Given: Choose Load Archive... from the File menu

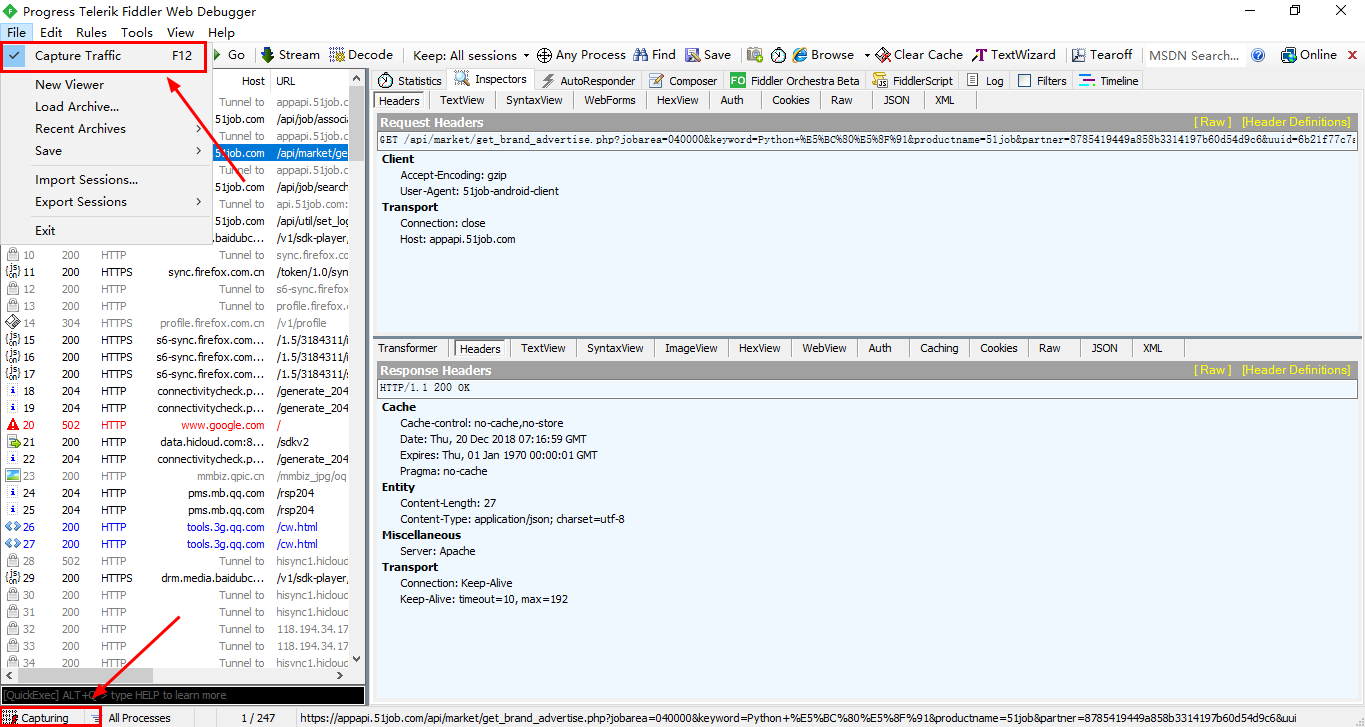Looking at the screenshot, I should [104, 107].
